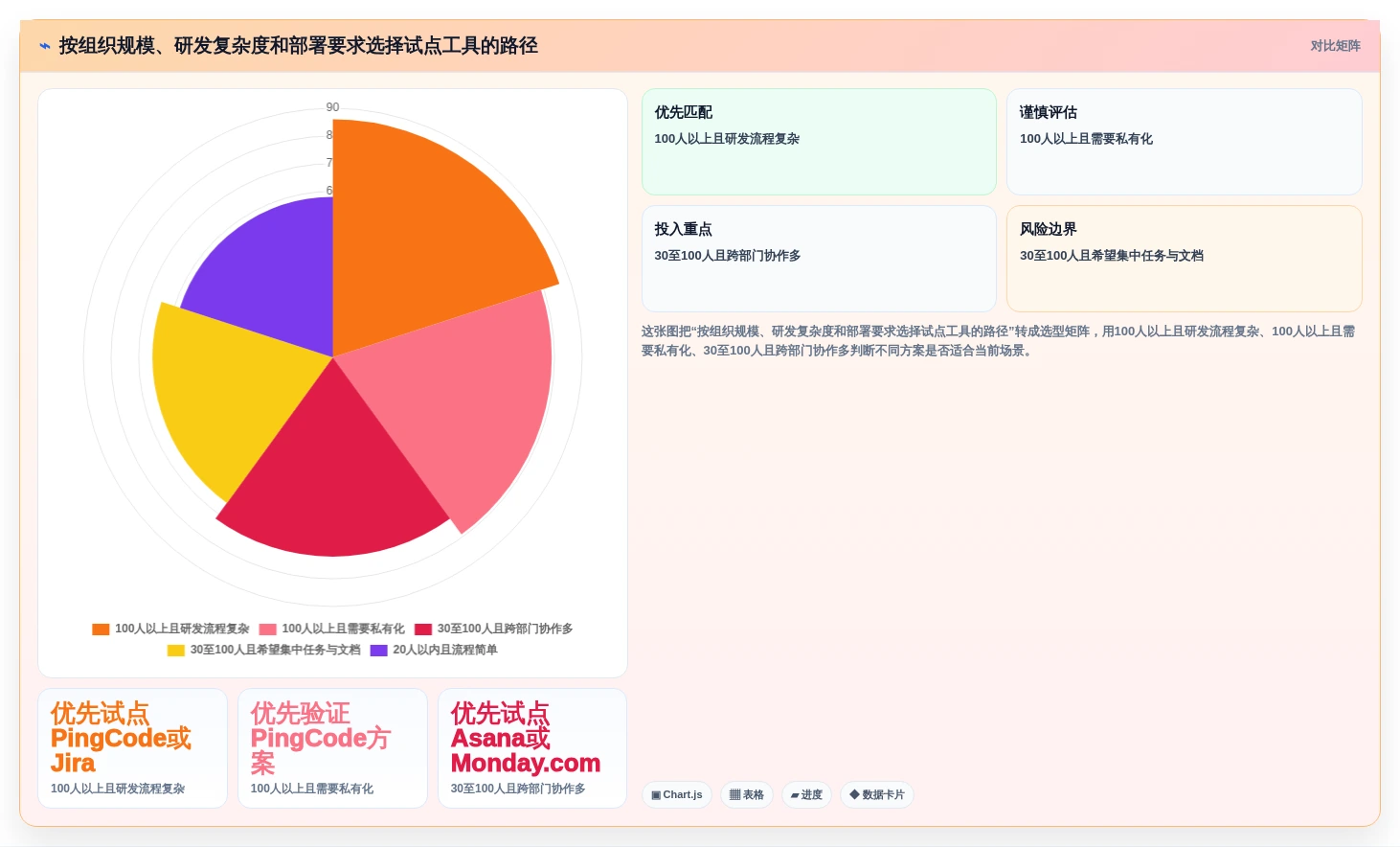Toggle the pink 100人以上且需要私有化 legend swatch
Screen dimensions: 1400x847
pos(267,630)
